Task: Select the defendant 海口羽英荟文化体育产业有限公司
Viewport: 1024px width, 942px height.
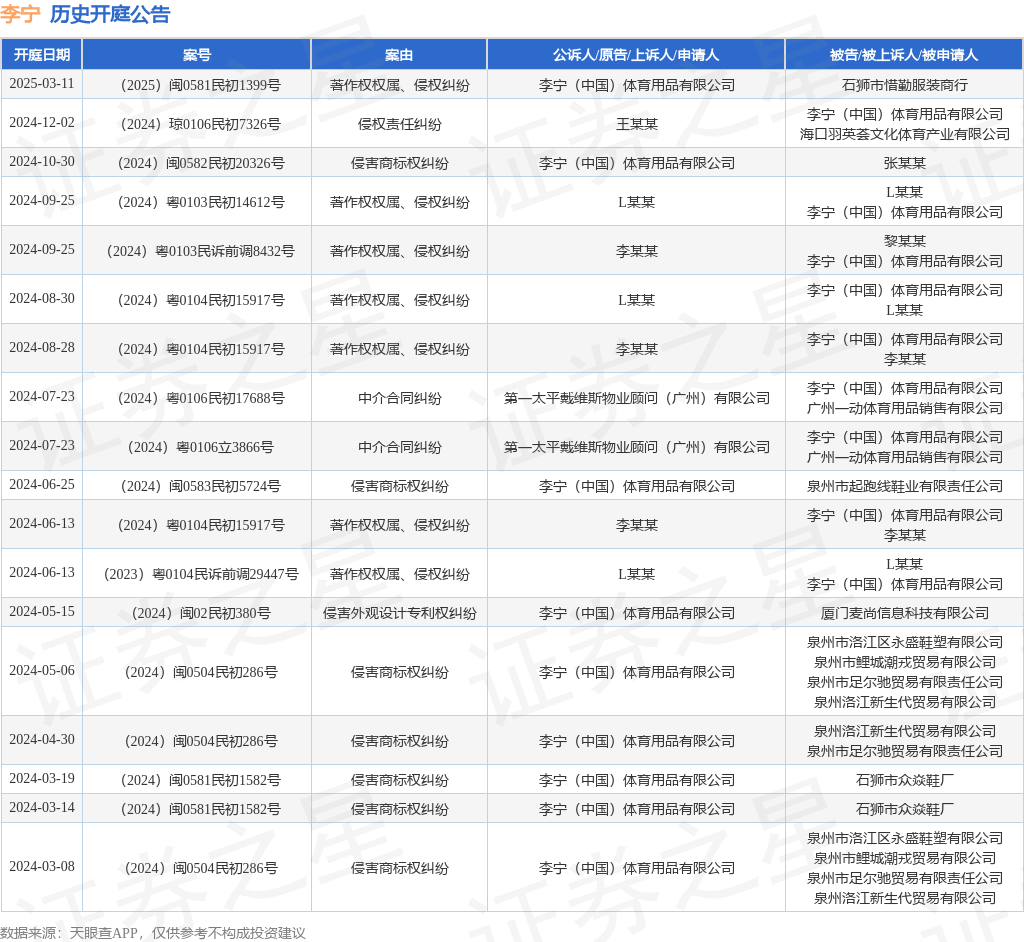Action: tap(905, 134)
